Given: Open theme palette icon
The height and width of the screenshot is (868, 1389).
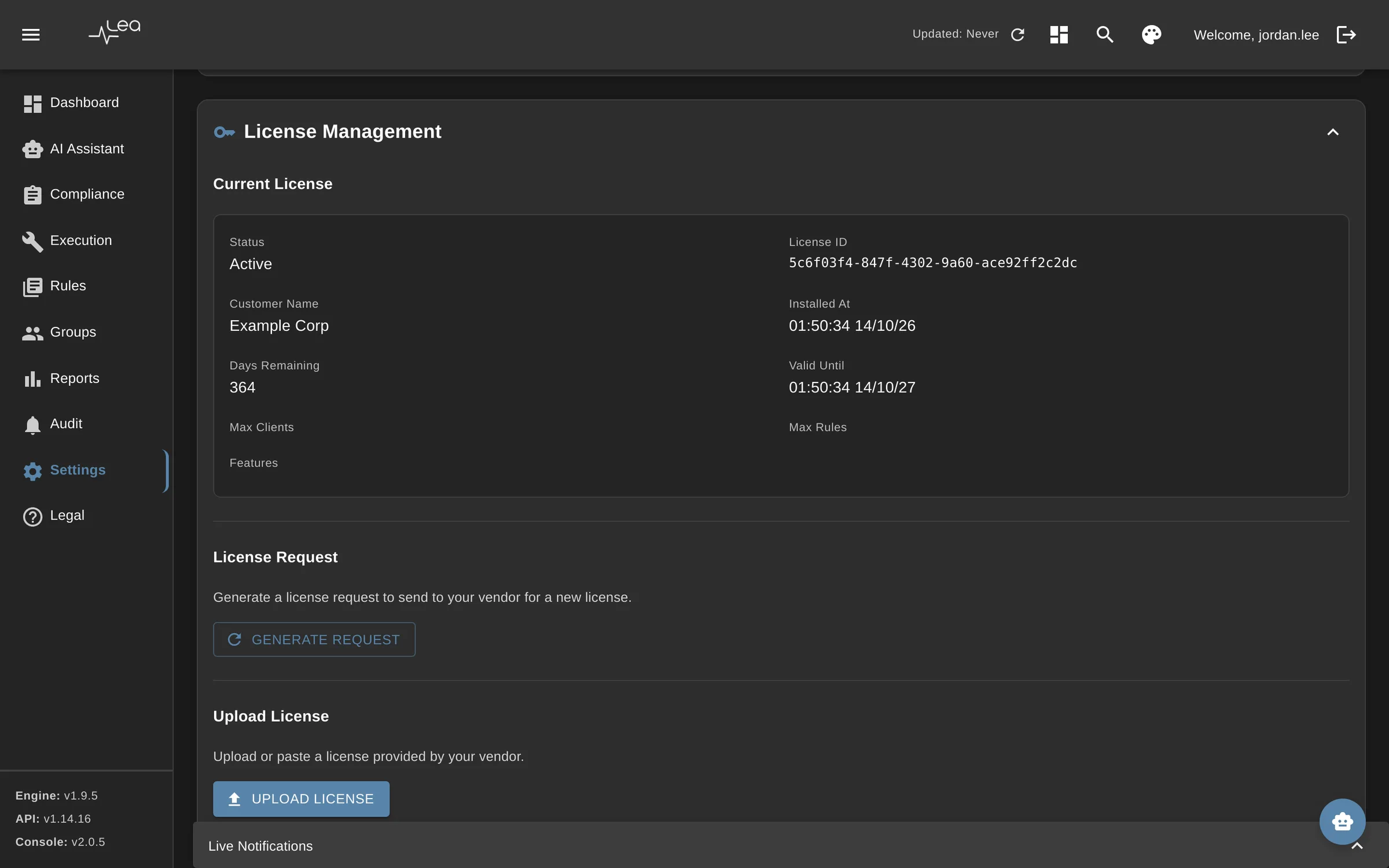Looking at the screenshot, I should coord(1151,35).
